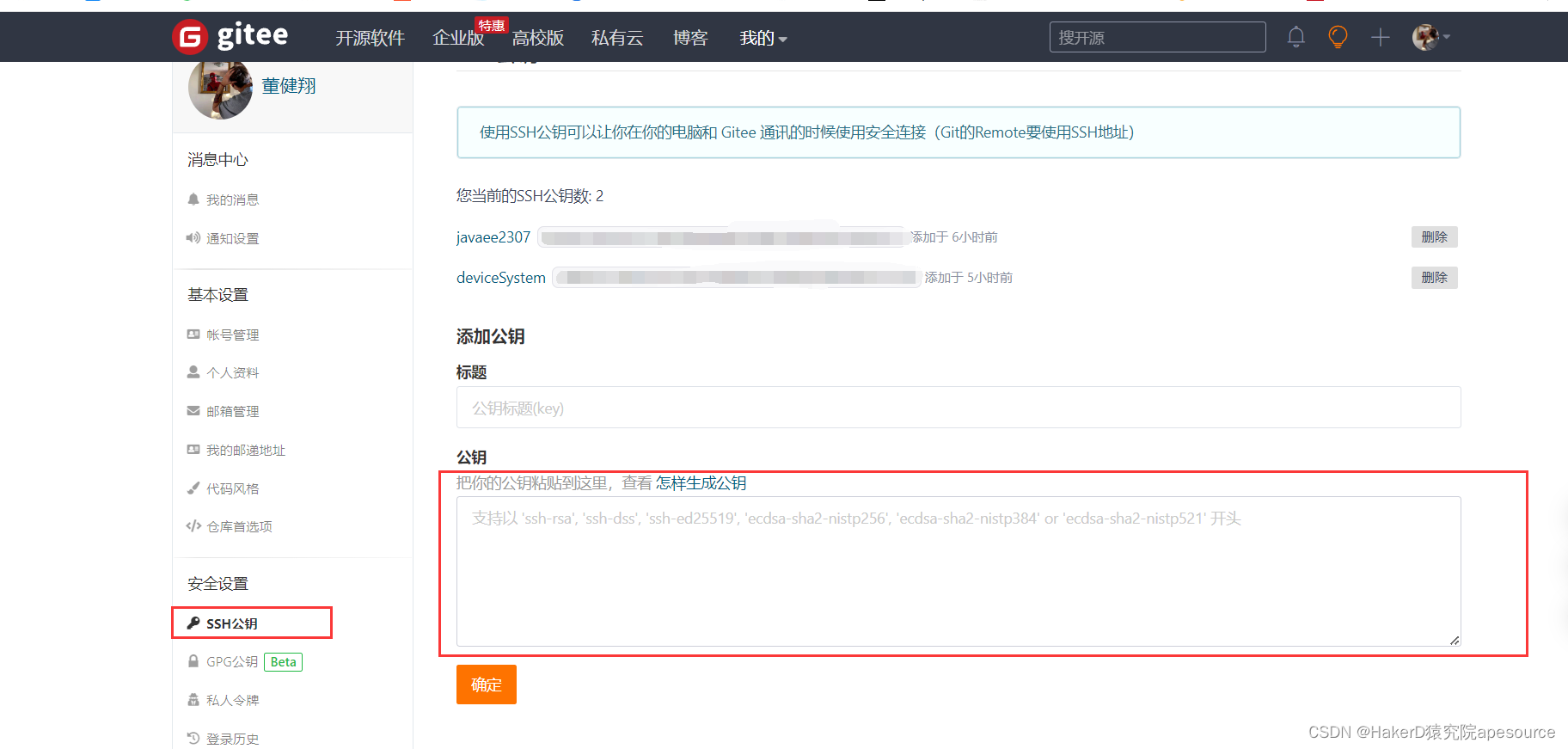This screenshot has width=1568, height=749.
Task: Click lock icon beside GPG公钥
Action: pyautogui.click(x=193, y=661)
